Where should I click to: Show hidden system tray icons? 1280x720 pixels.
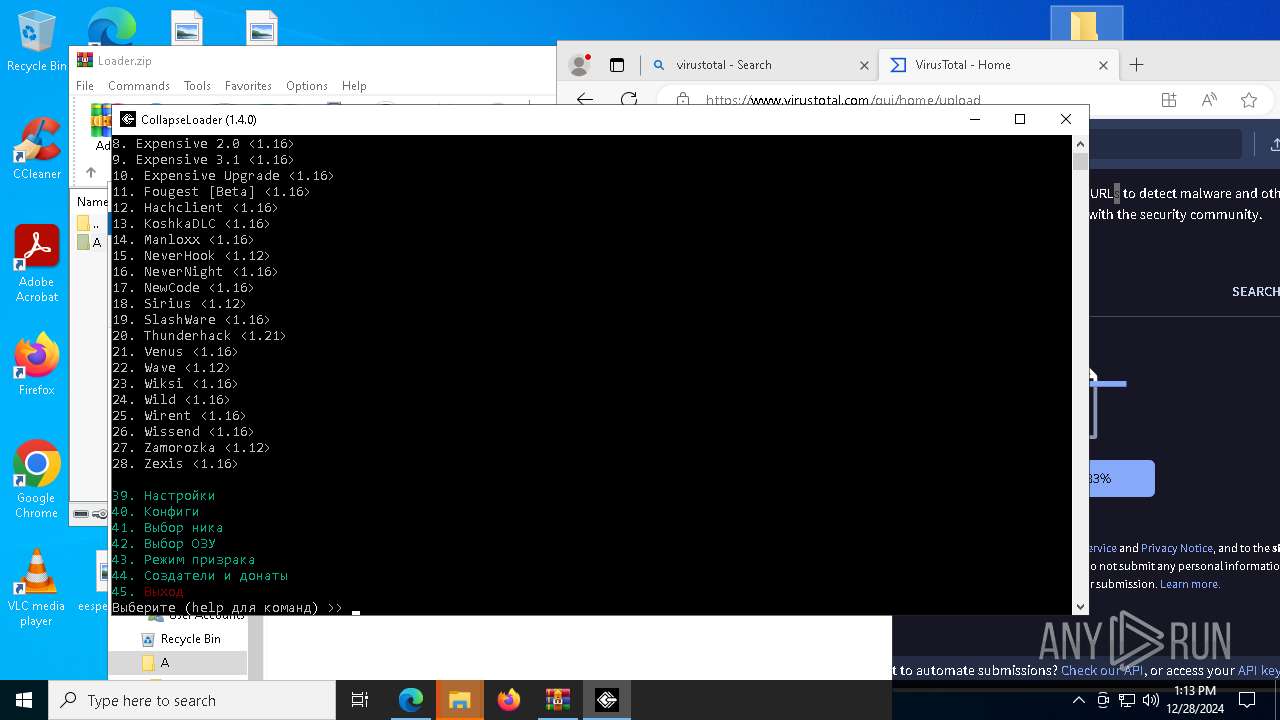[1079, 700]
